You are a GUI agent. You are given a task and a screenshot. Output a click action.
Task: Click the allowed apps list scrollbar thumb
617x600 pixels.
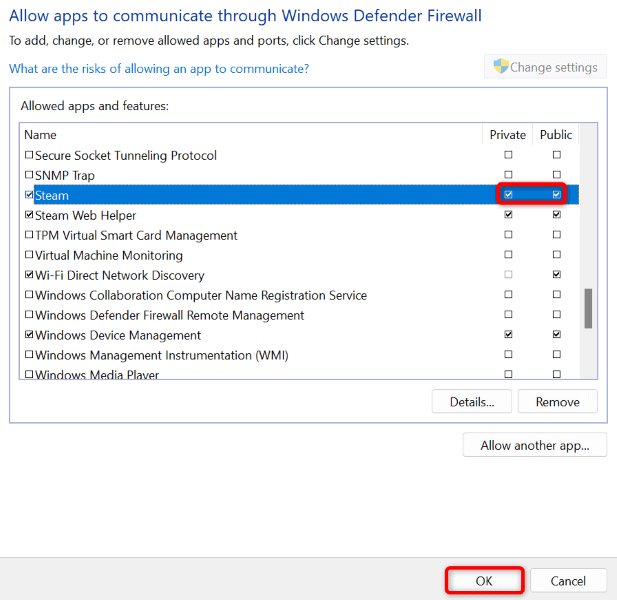tap(588, 308)
